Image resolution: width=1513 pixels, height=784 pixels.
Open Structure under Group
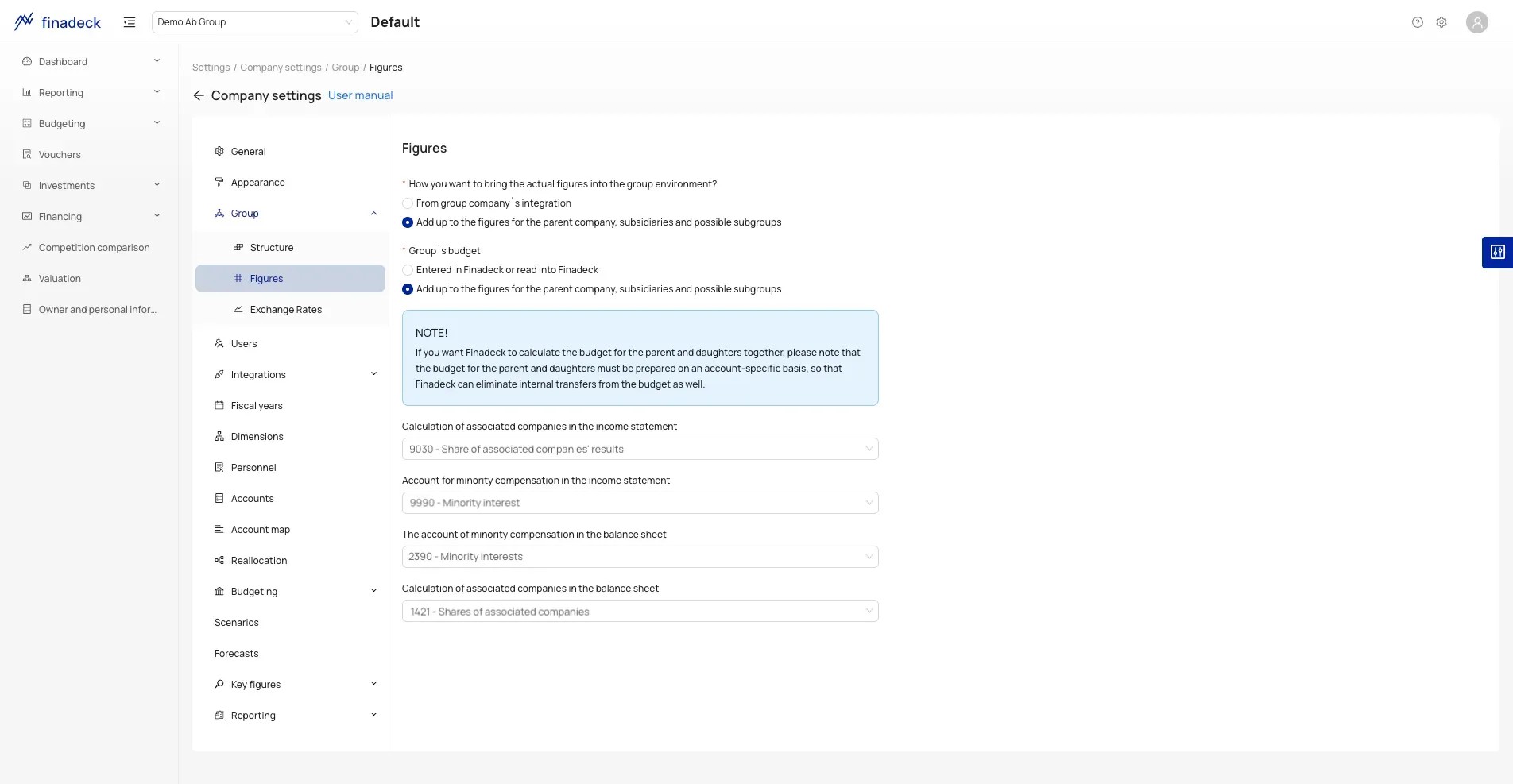[290, 247]
